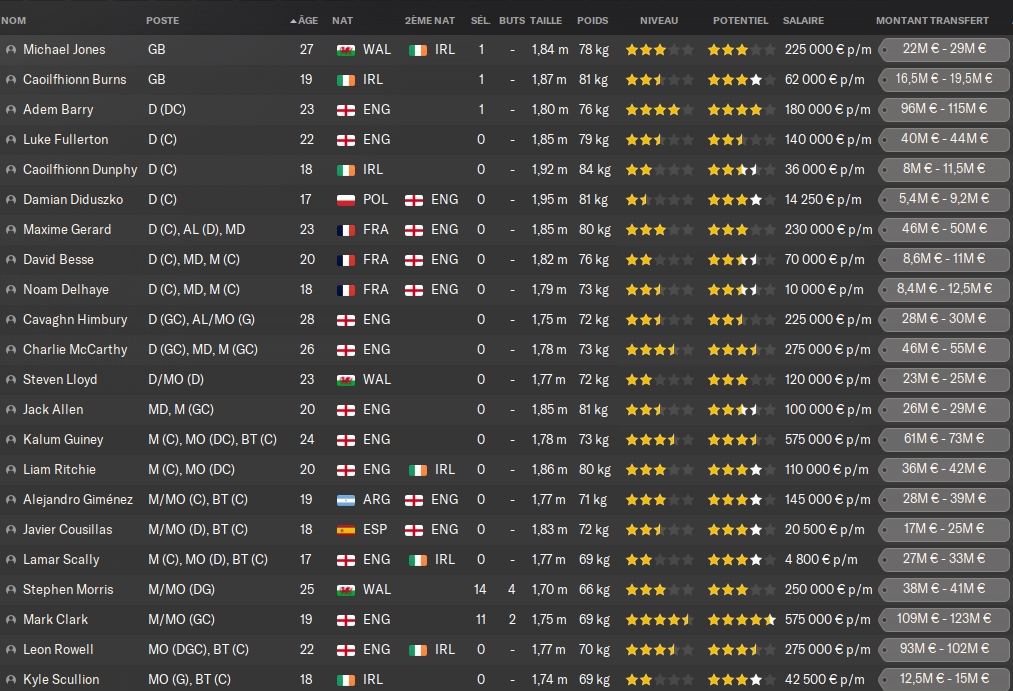Select Lamar Scally's salary 4 800 € p/m
This screenshot has height=691, width=1013.
(821, 560)
